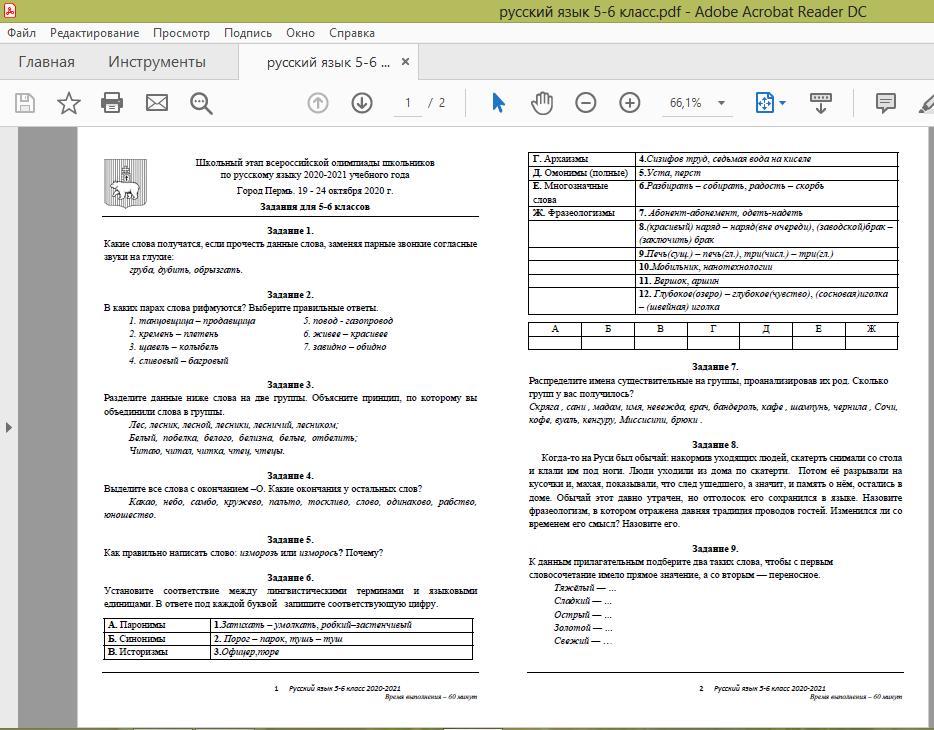
Task: Select the highlighter pen tool
Action: [926, 103]
